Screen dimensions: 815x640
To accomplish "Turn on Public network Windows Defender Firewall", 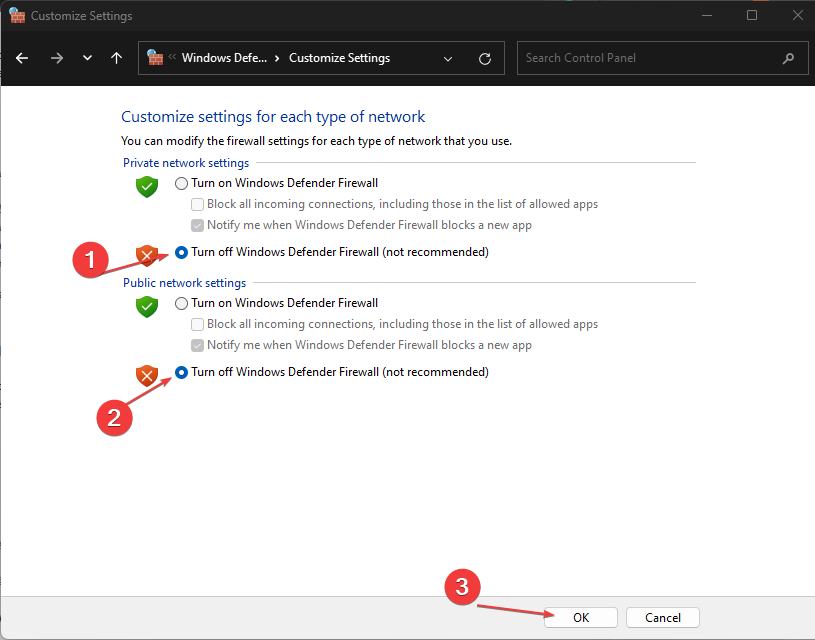I will (181, 303).
